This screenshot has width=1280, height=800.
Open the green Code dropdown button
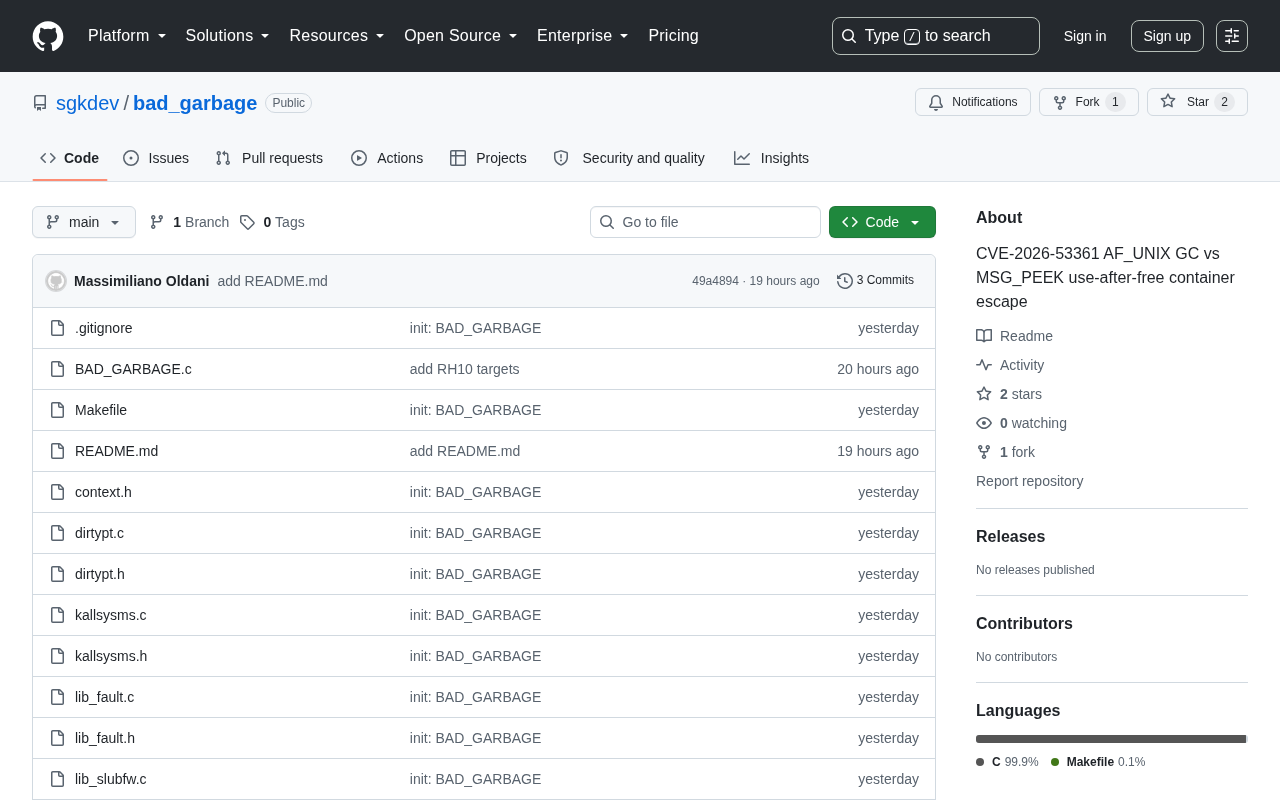(882, 222)
